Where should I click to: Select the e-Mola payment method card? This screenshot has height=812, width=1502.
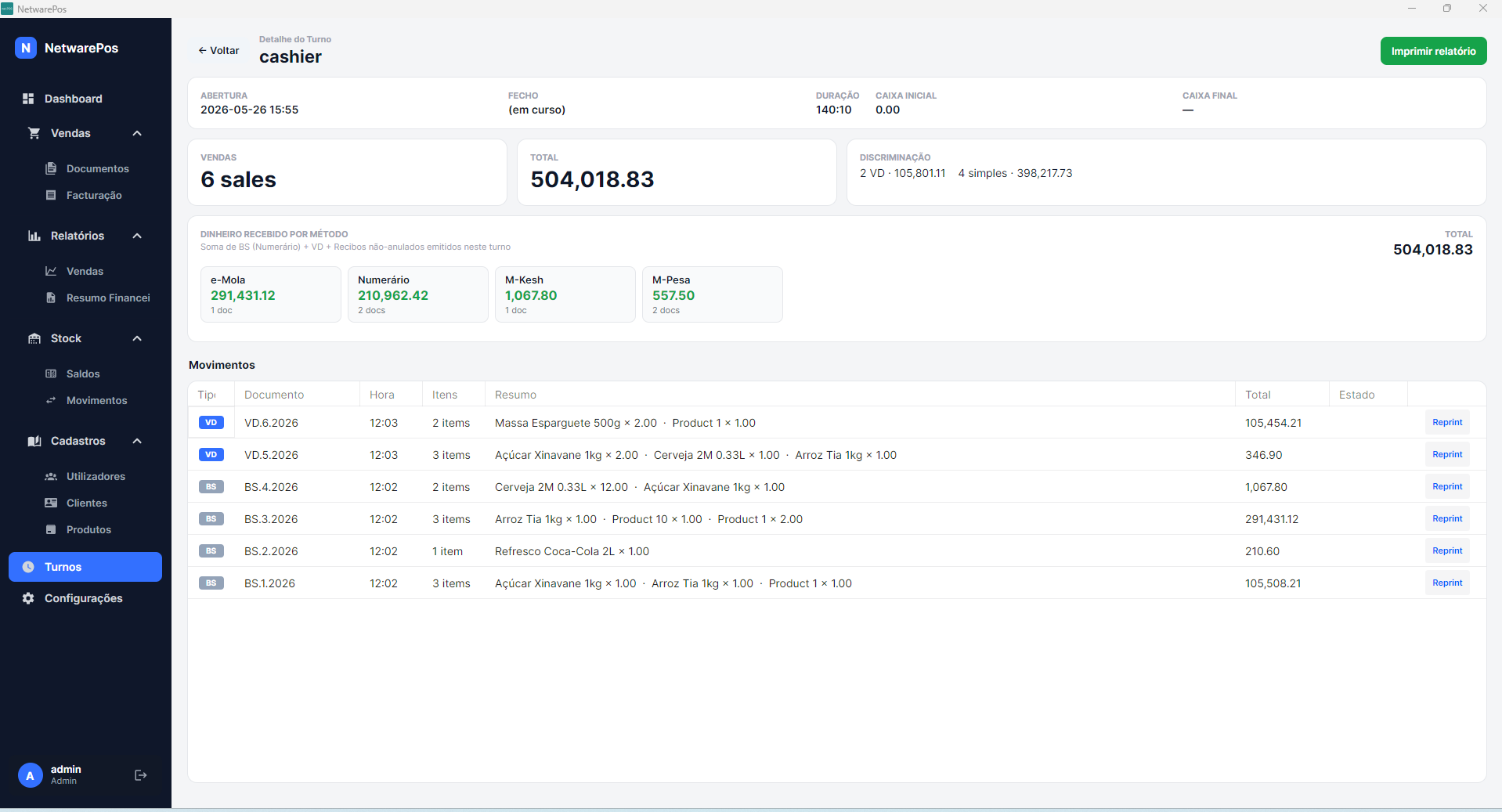point(271,294)
